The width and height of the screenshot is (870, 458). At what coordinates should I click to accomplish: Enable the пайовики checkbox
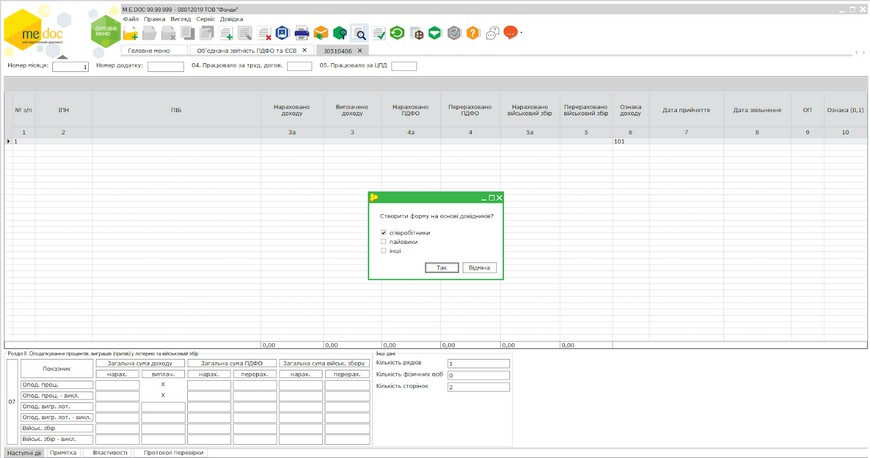point(384,242)
